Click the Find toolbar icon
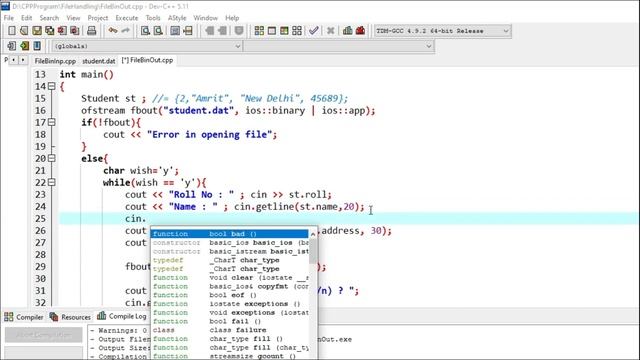This screenshot has height=360, width=640. (145, 31)
